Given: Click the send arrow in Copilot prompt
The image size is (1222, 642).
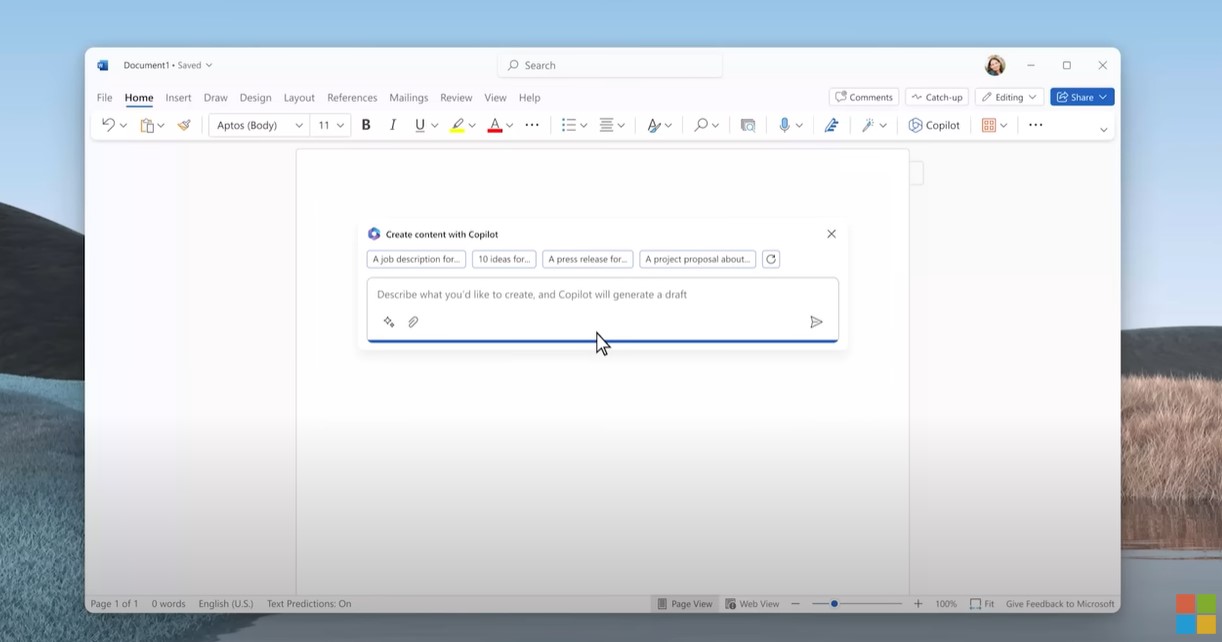Looking at the screenshot, I should [816, 322].
